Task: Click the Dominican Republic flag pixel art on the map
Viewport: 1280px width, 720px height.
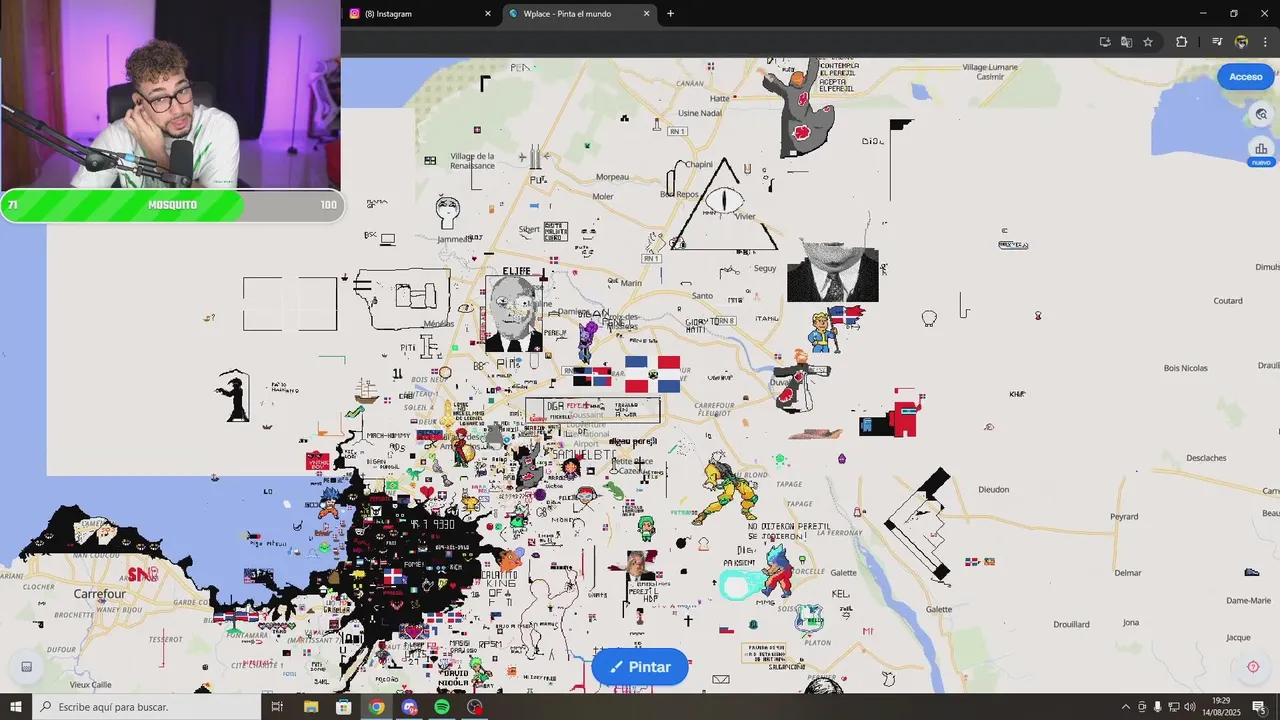Action: tap(652, 374)
